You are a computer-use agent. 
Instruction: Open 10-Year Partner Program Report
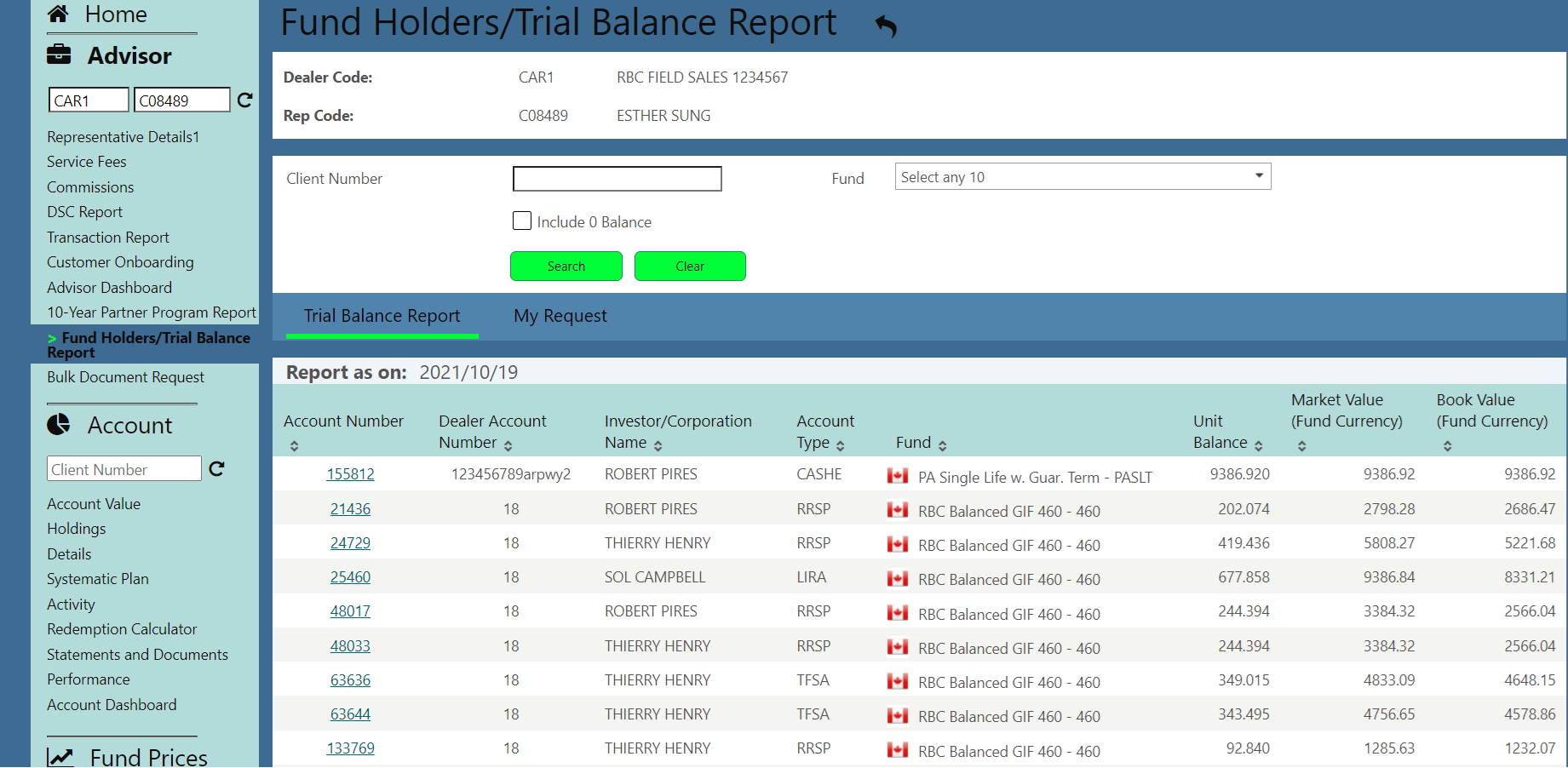pyautogui.click(x=152, y=312)
